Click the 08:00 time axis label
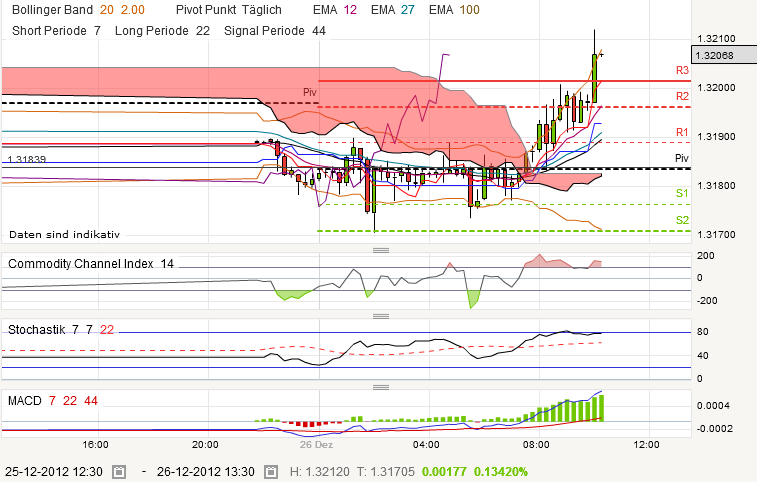Viewport: 757px width, 482px height. (x=536, y=444)
